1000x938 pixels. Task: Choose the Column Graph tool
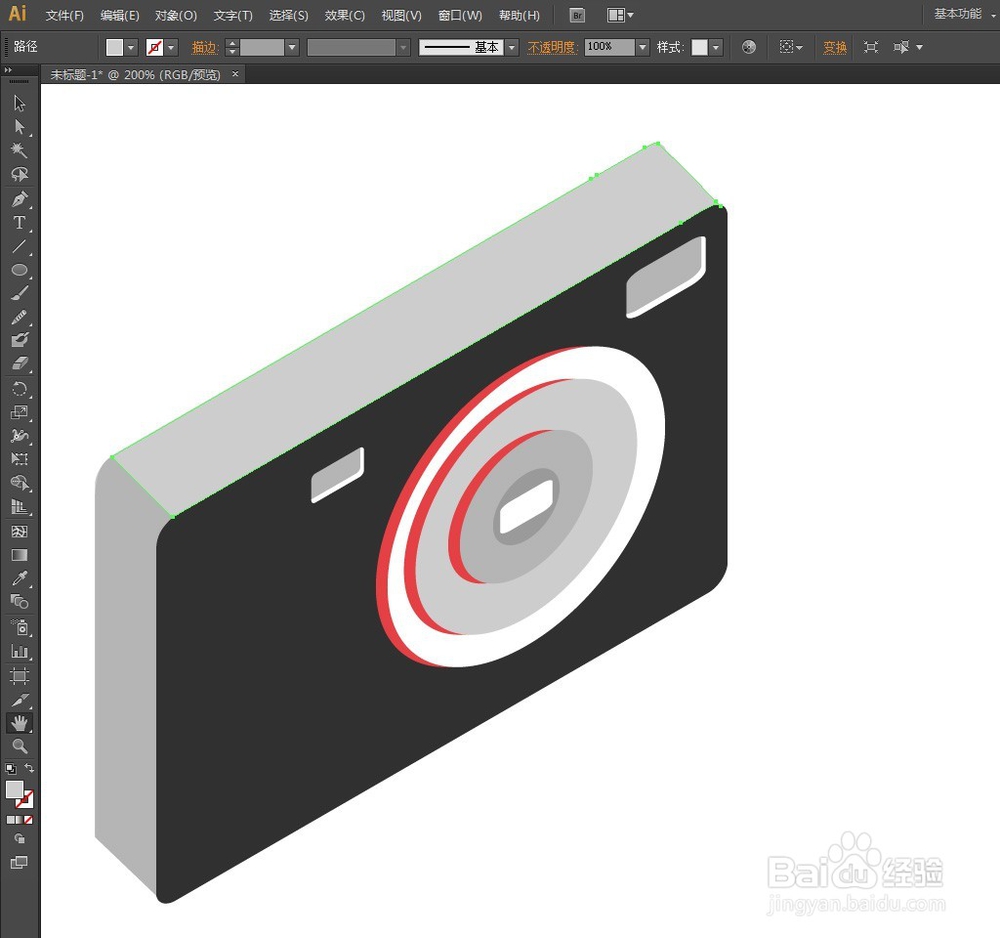click(x=19, y=651)
